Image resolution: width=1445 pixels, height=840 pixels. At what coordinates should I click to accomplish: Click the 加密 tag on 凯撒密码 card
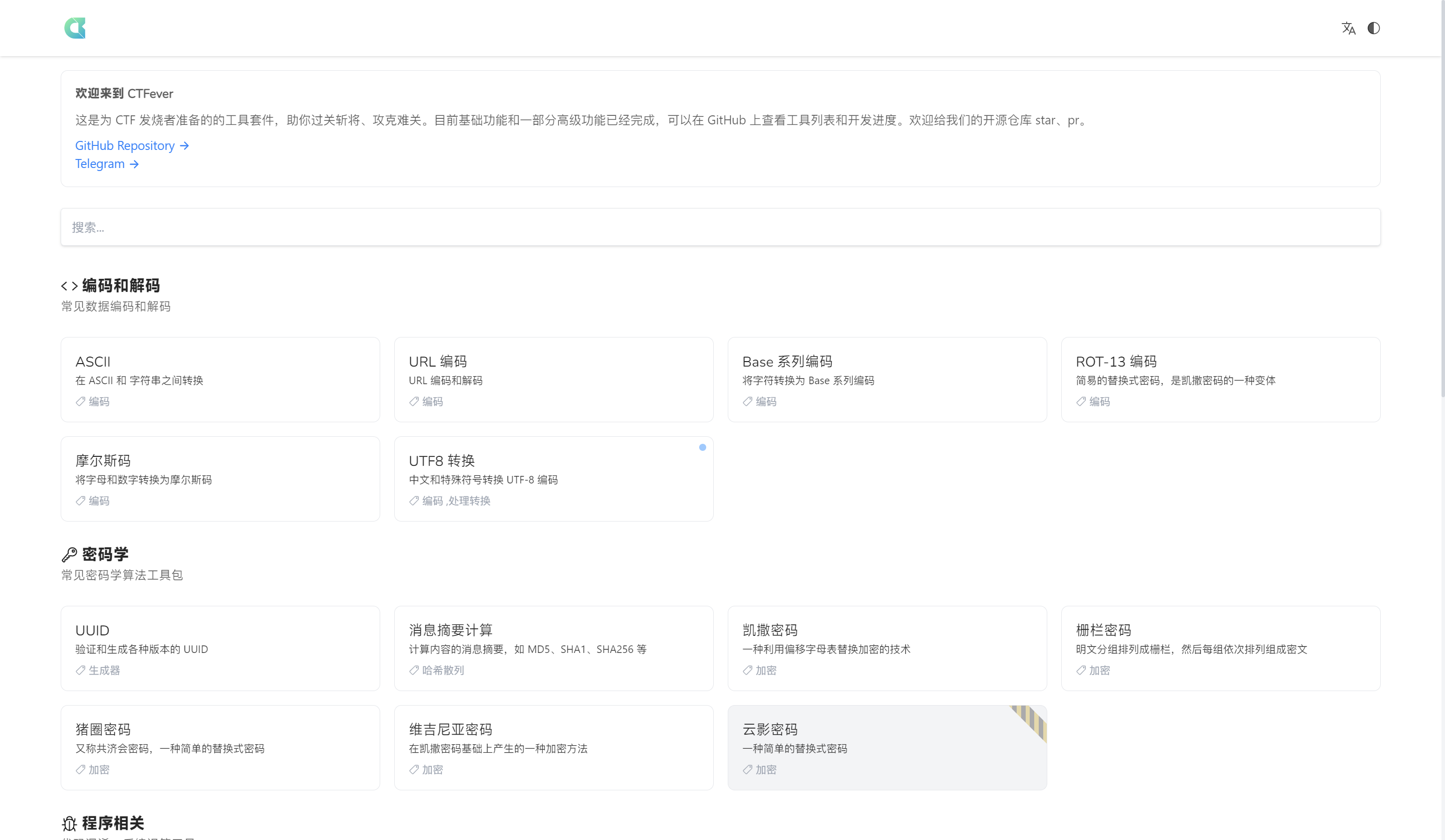(x=759, y=670)
